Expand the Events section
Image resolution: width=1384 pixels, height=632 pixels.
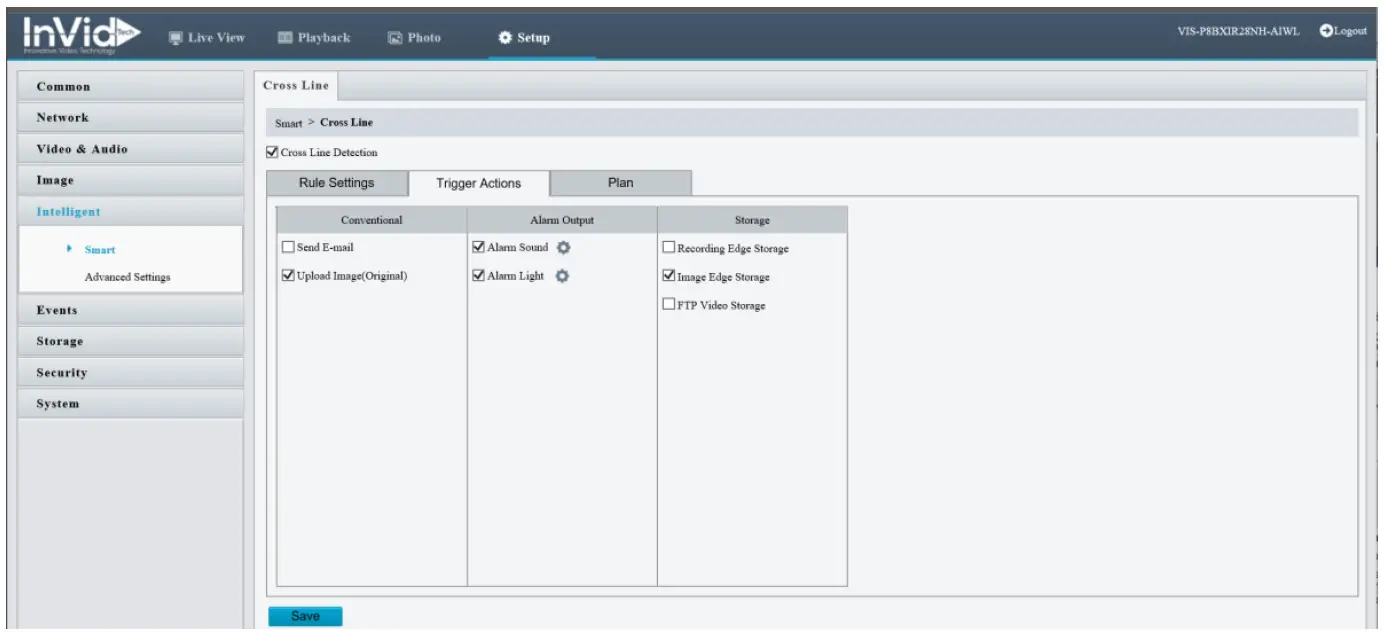(x=131, y=310)
